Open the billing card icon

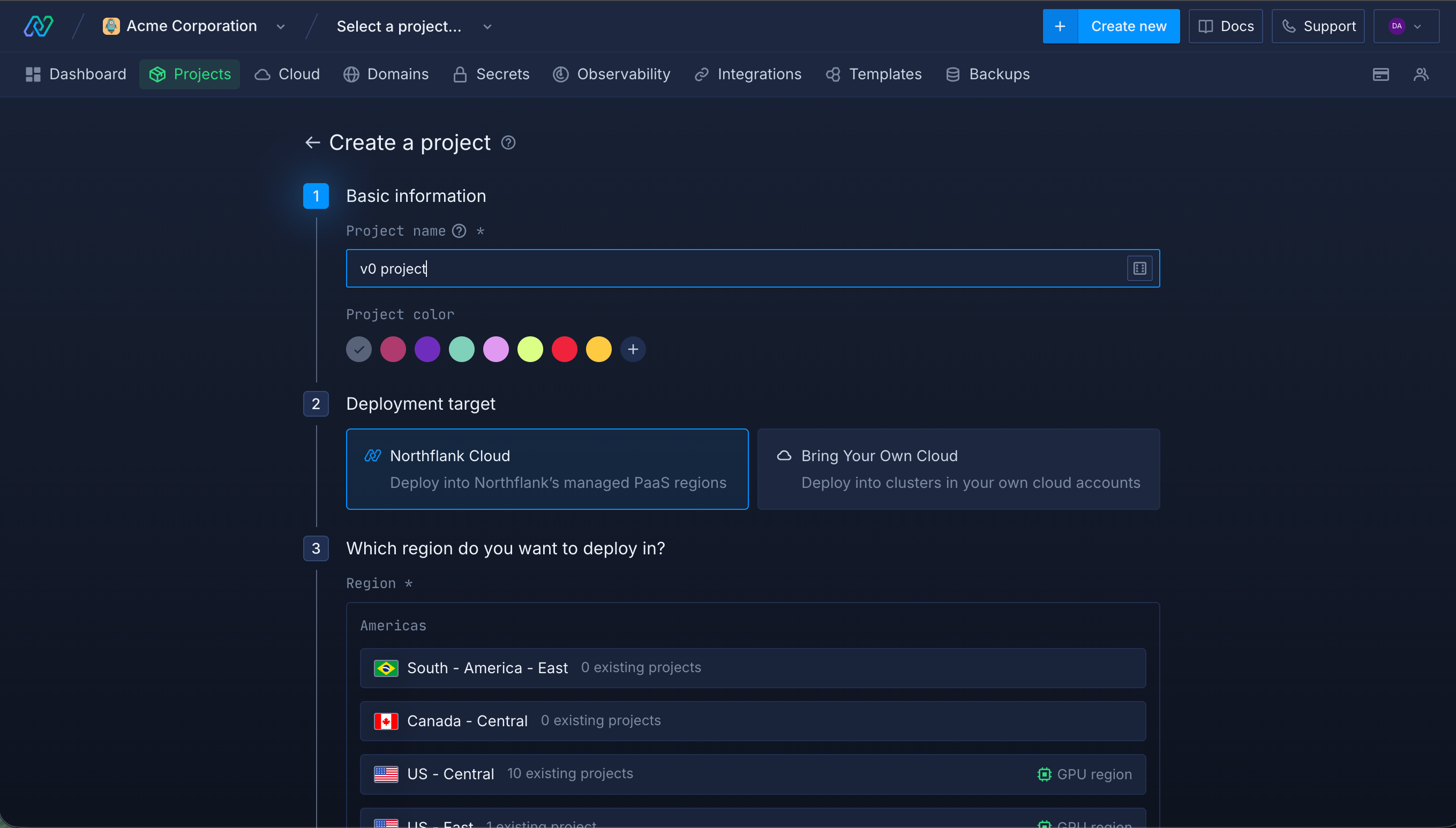pyautogui.click(x=1380, y=74)
